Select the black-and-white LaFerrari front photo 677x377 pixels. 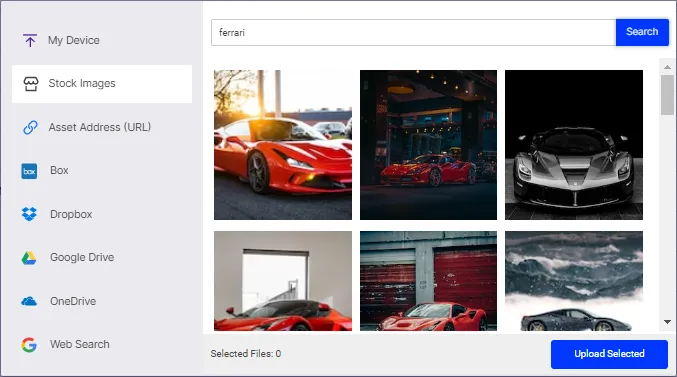pyautogui.click(x=574, y=145)
